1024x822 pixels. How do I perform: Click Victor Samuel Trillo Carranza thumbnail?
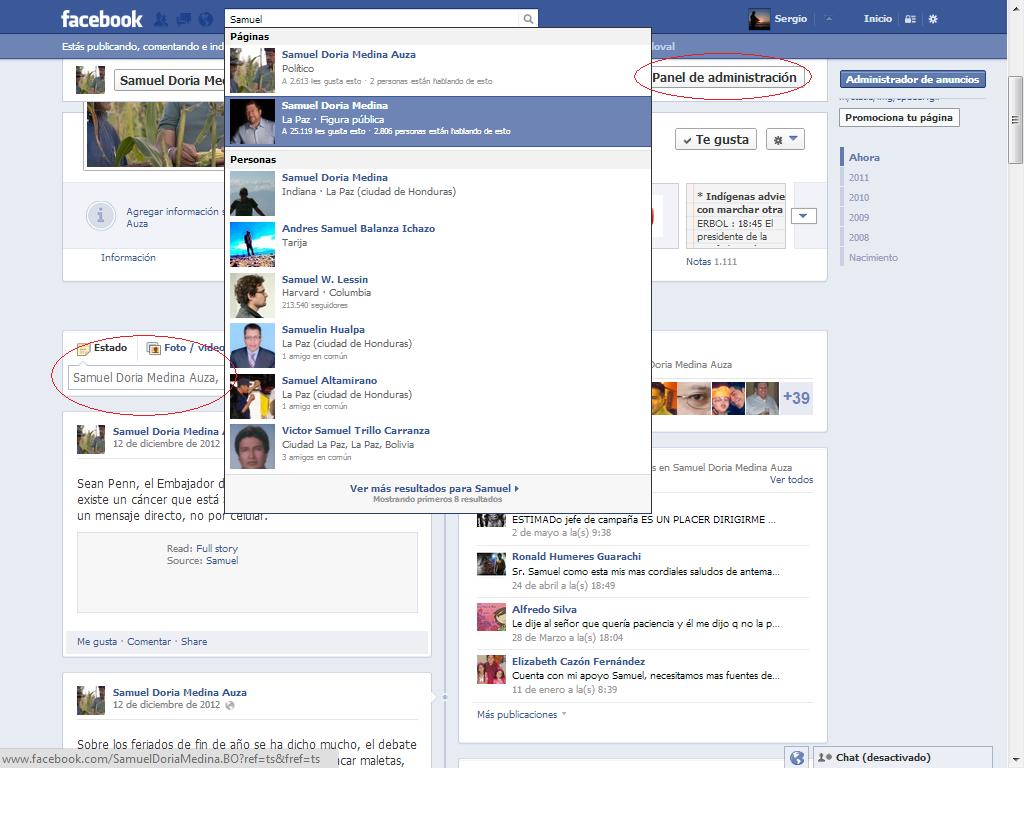pyautogui.click(x=252, y=447)
